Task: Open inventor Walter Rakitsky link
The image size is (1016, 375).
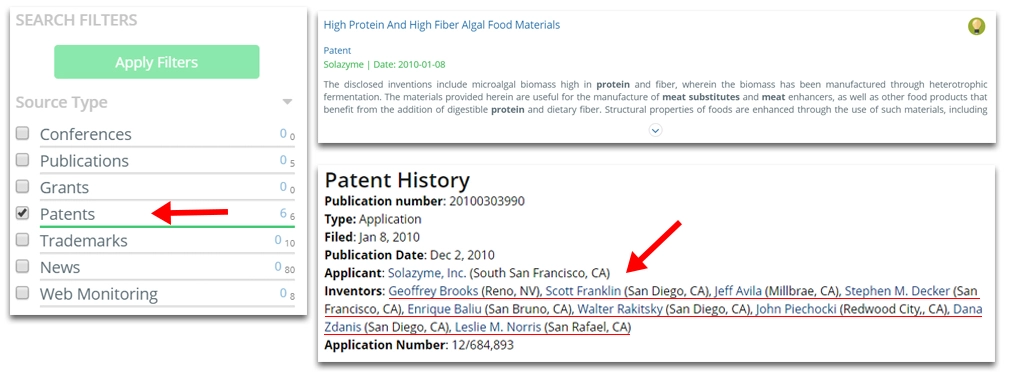Action: coord(620,309)
